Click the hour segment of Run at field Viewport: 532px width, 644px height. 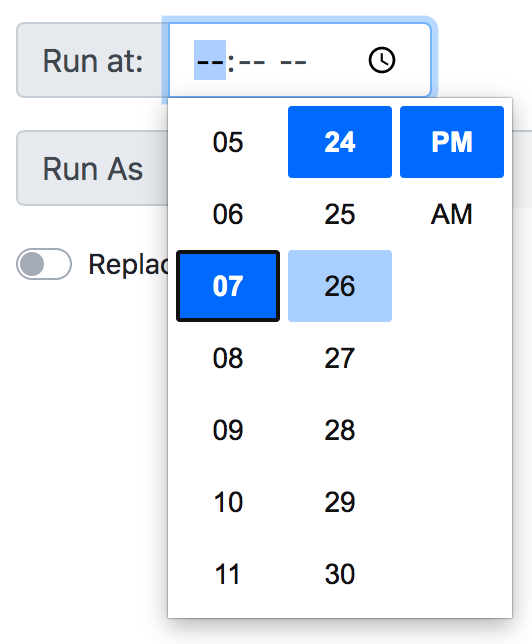tap(210, 60)
